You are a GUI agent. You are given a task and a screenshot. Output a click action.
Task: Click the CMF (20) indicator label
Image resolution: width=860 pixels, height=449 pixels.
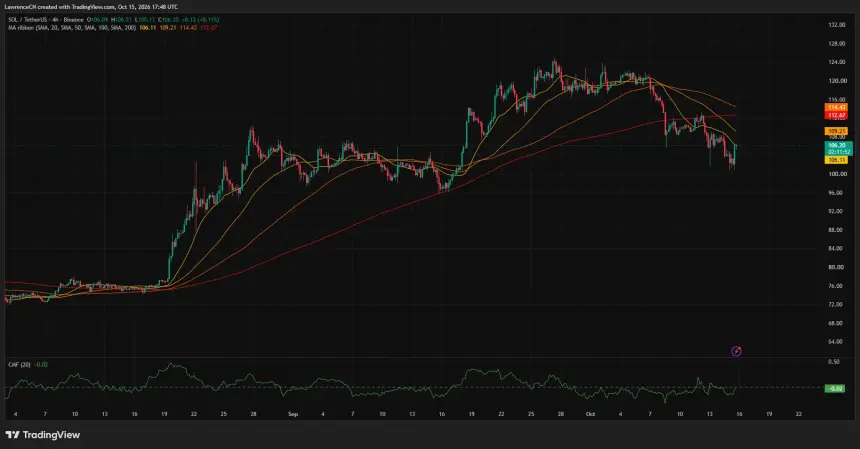[19, 365]
